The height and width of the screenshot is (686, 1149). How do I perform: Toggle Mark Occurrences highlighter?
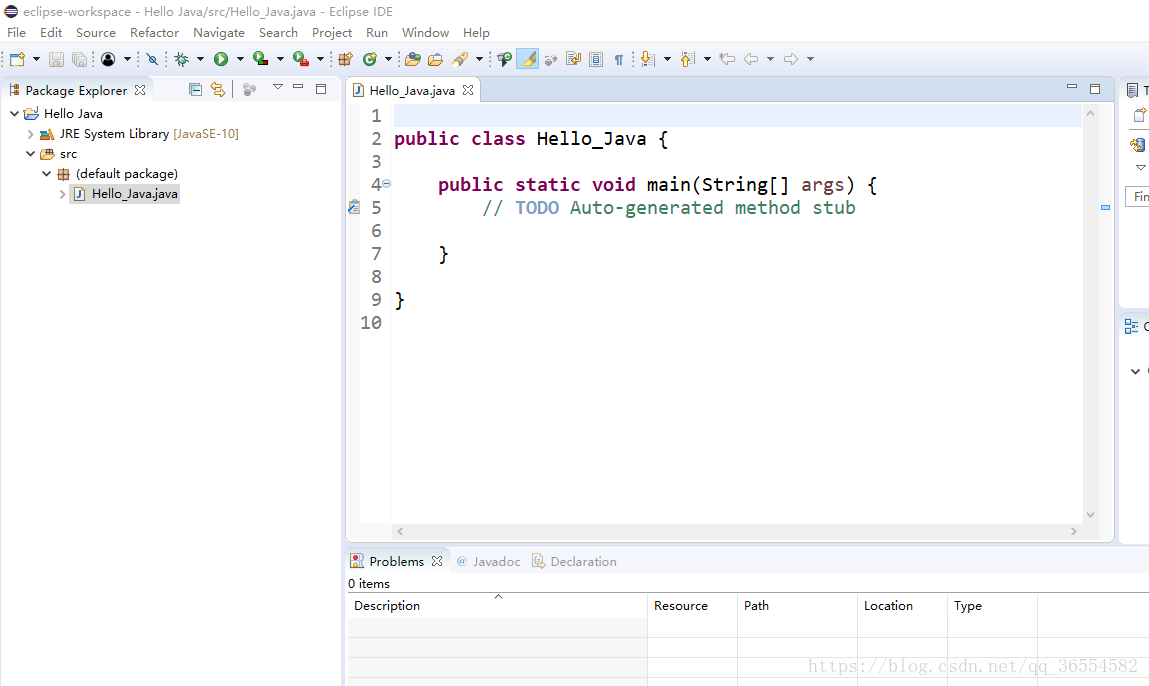click(x=528, y=59)
